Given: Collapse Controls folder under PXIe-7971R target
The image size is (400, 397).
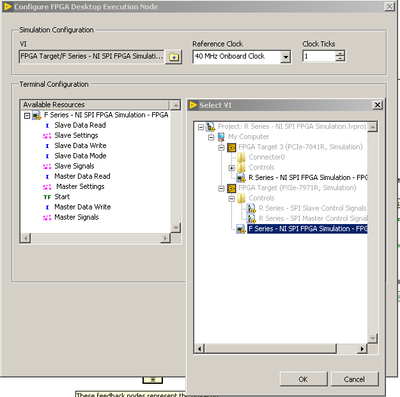Looking at the screenshot, I should tap(232, 199).
